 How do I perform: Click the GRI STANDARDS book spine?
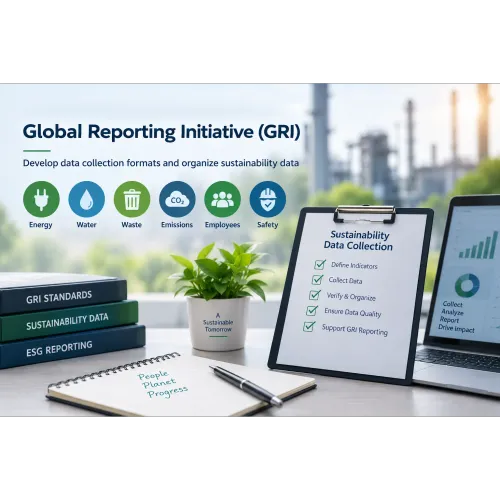[x=63, y=296]
